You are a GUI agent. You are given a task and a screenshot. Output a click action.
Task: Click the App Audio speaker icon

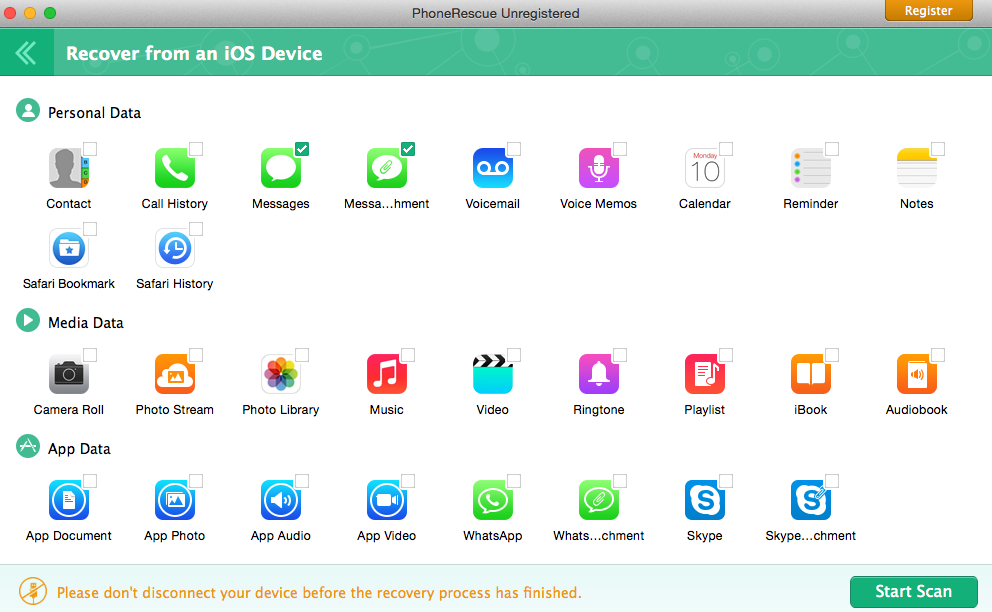(x=281, y=500)
